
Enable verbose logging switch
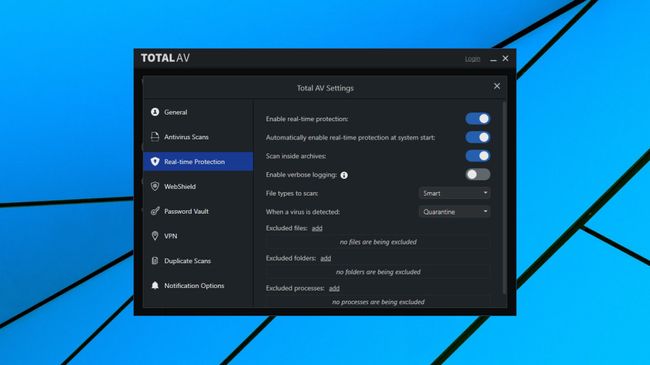(x=478, y=175)
